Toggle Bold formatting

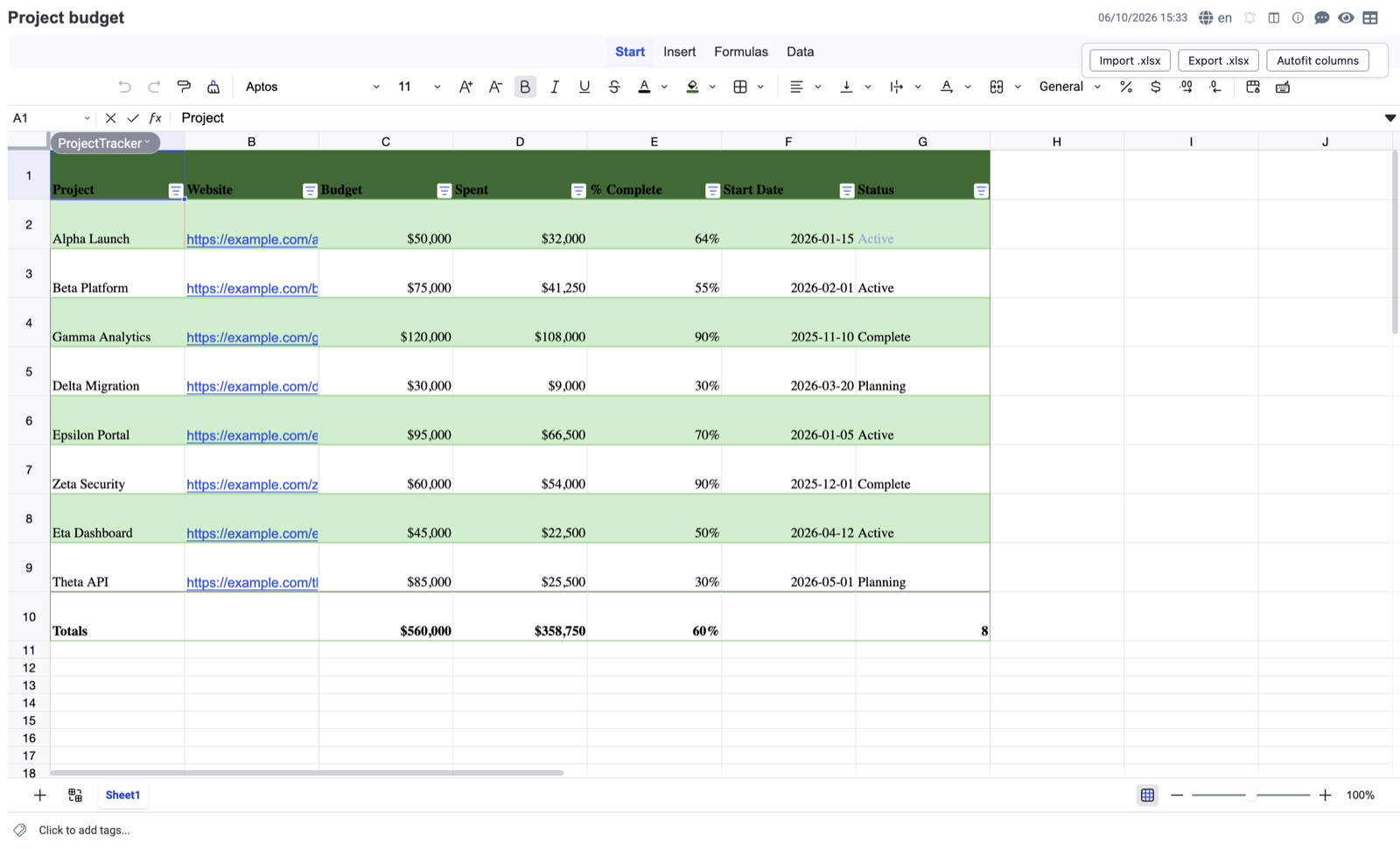(525, 87)
